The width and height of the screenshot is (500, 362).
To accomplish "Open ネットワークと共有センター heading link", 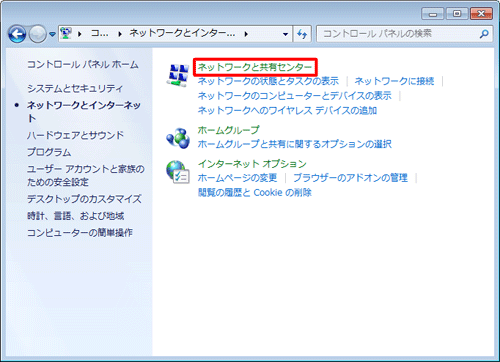I will (255, 67).
